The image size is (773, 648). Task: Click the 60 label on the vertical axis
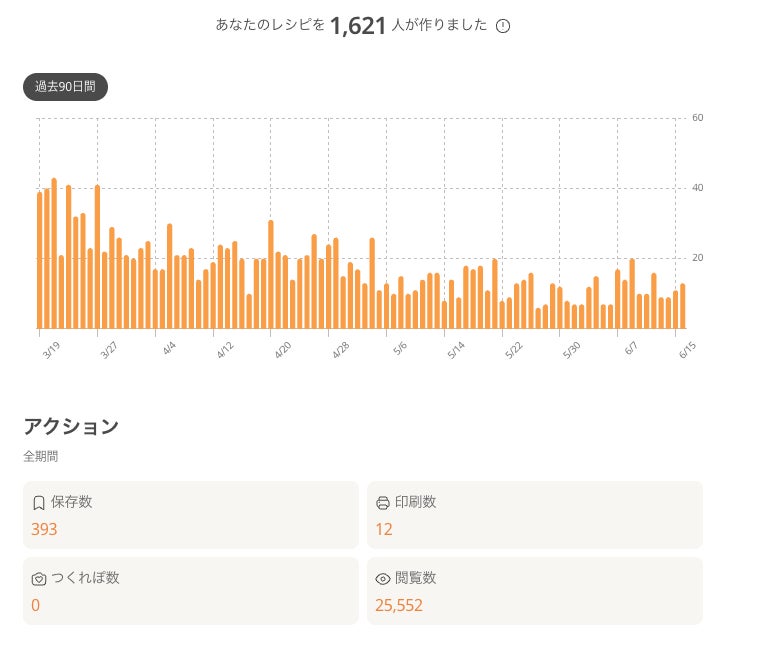point(698,118)
